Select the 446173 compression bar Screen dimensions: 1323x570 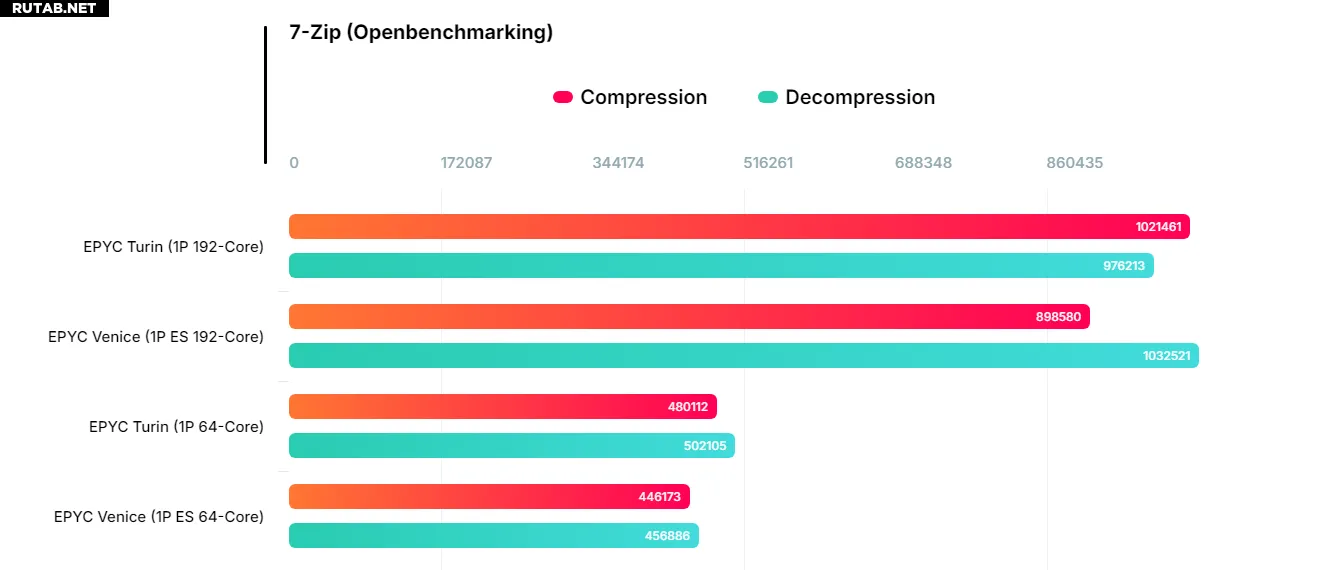pyautogui.click(x=489, y=497)
